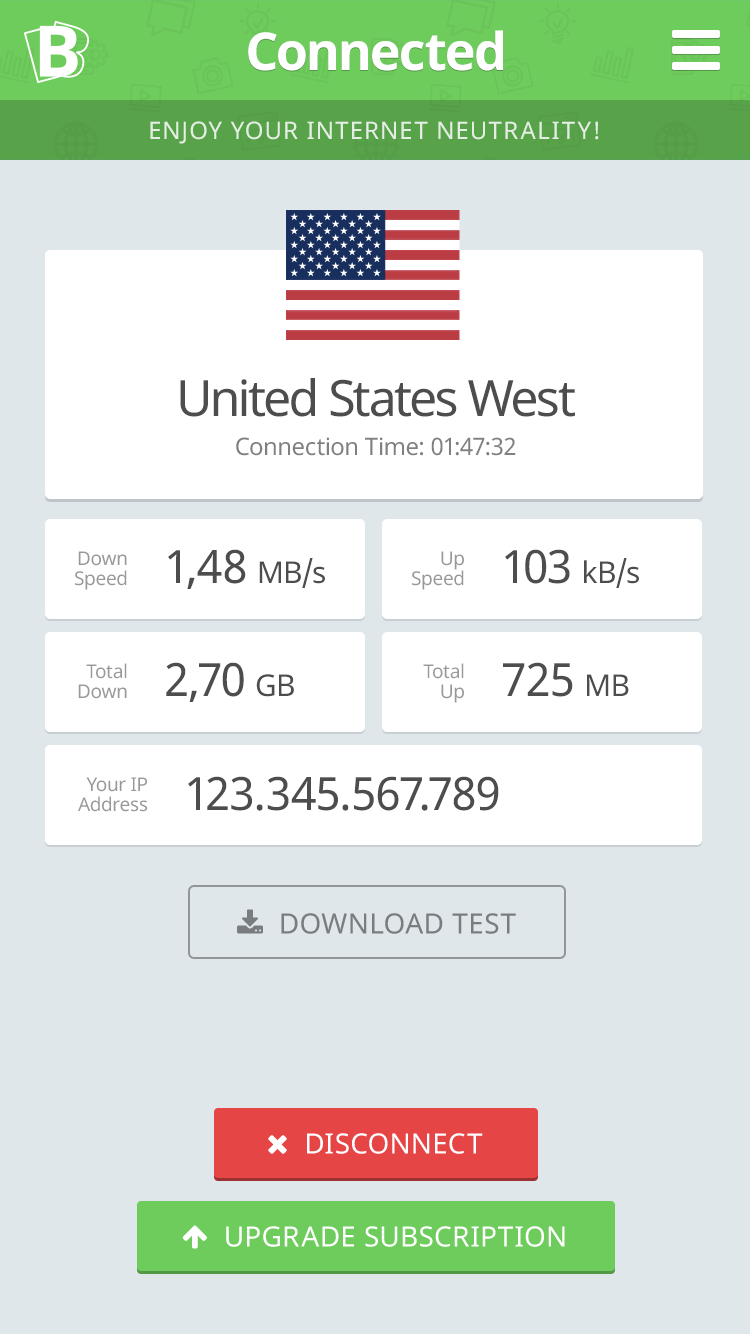
Task: Click the IP address 123.345.567.789
Action: click(x=343, y=795)
